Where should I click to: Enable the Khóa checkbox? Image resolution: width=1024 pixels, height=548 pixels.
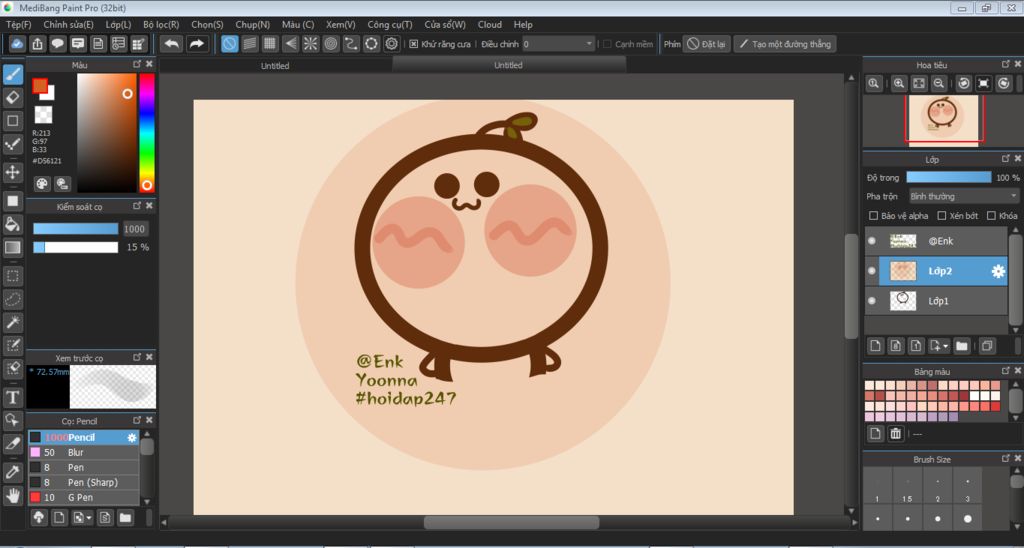pyautogui.click(x=991, y=216)
